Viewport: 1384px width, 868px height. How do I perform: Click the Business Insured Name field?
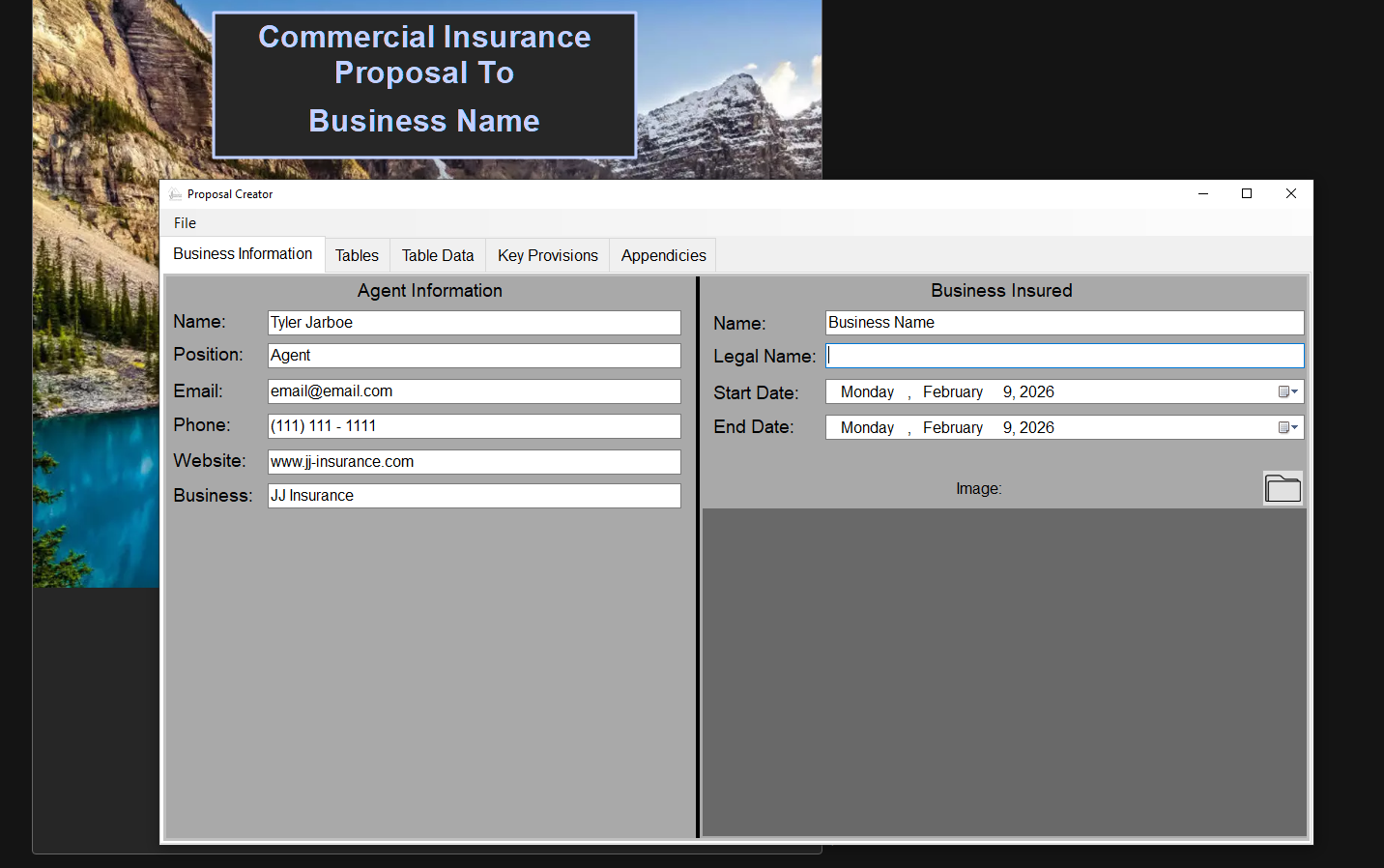click(1064, 323)
